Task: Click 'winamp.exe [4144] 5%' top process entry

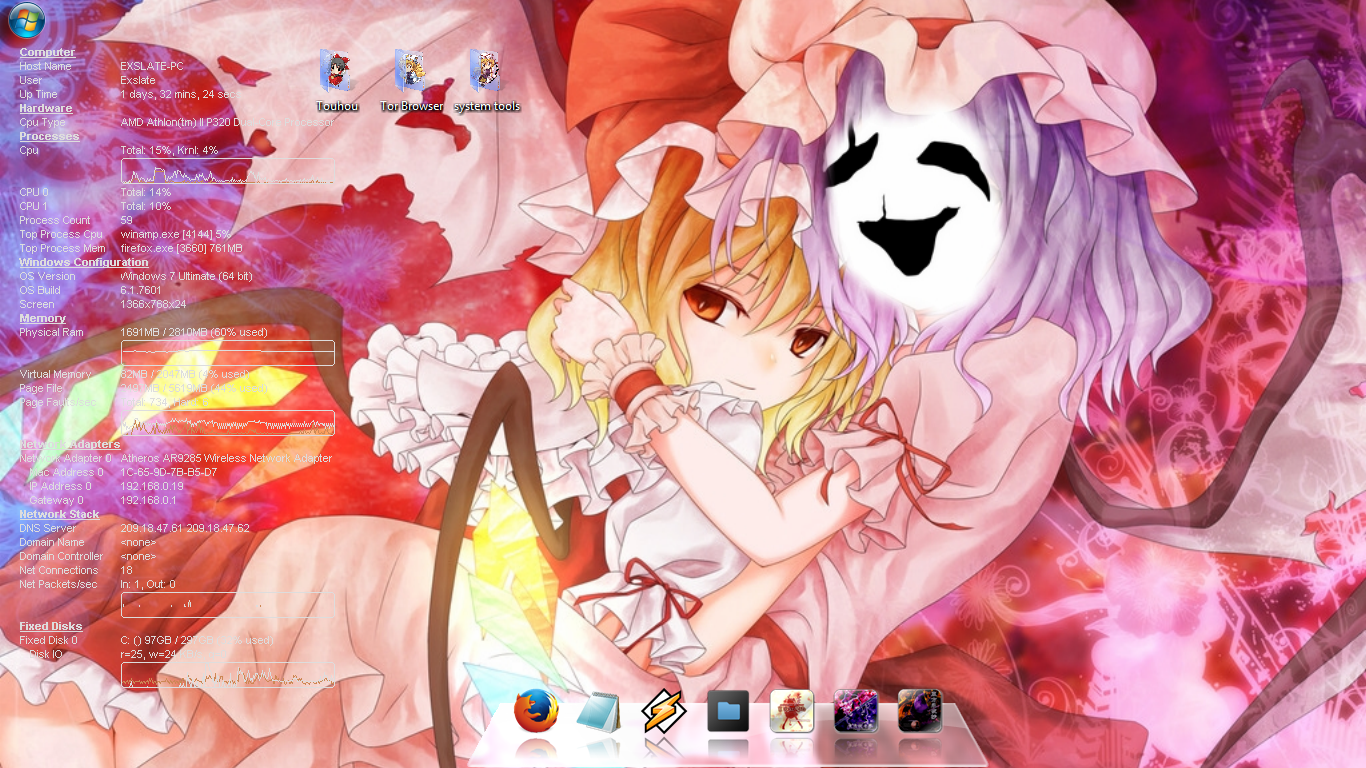Action: pos(176,234)
